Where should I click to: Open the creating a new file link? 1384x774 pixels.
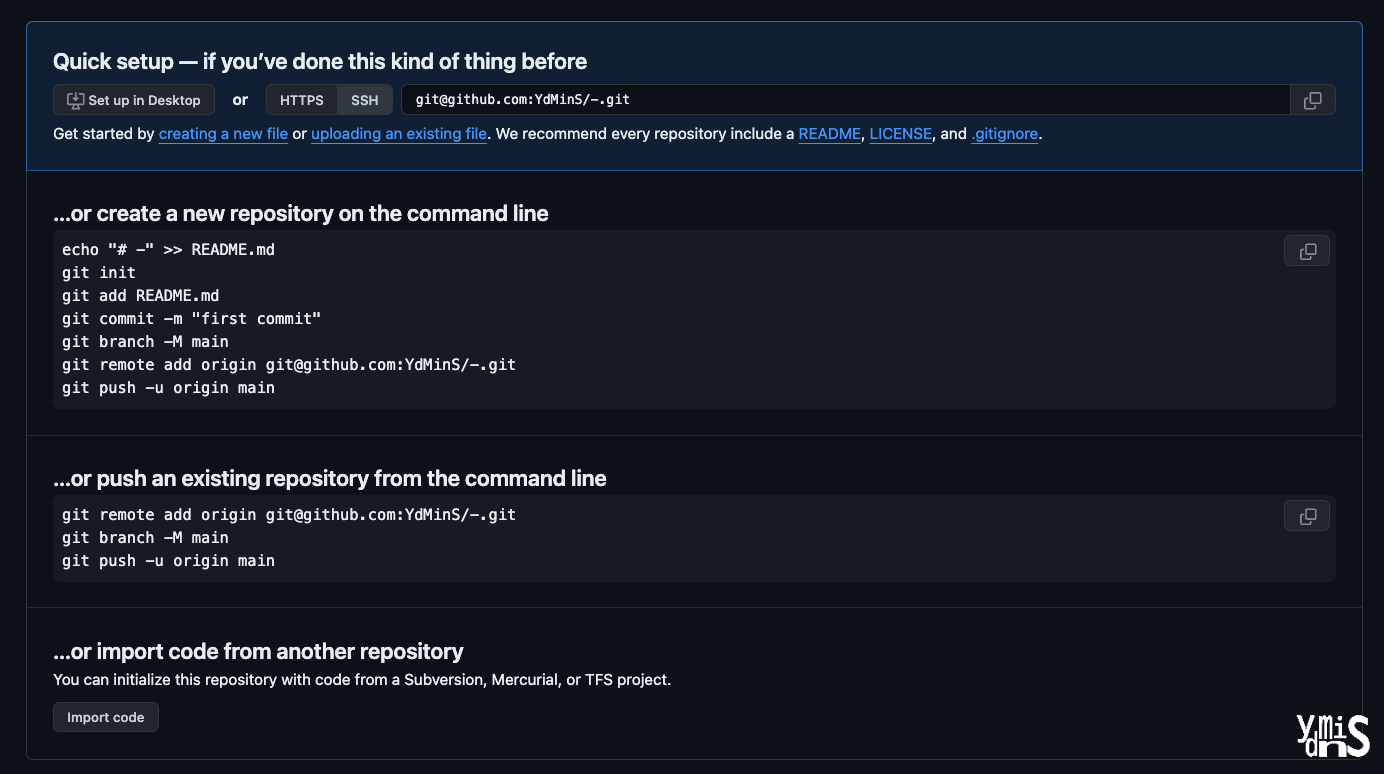223,134
